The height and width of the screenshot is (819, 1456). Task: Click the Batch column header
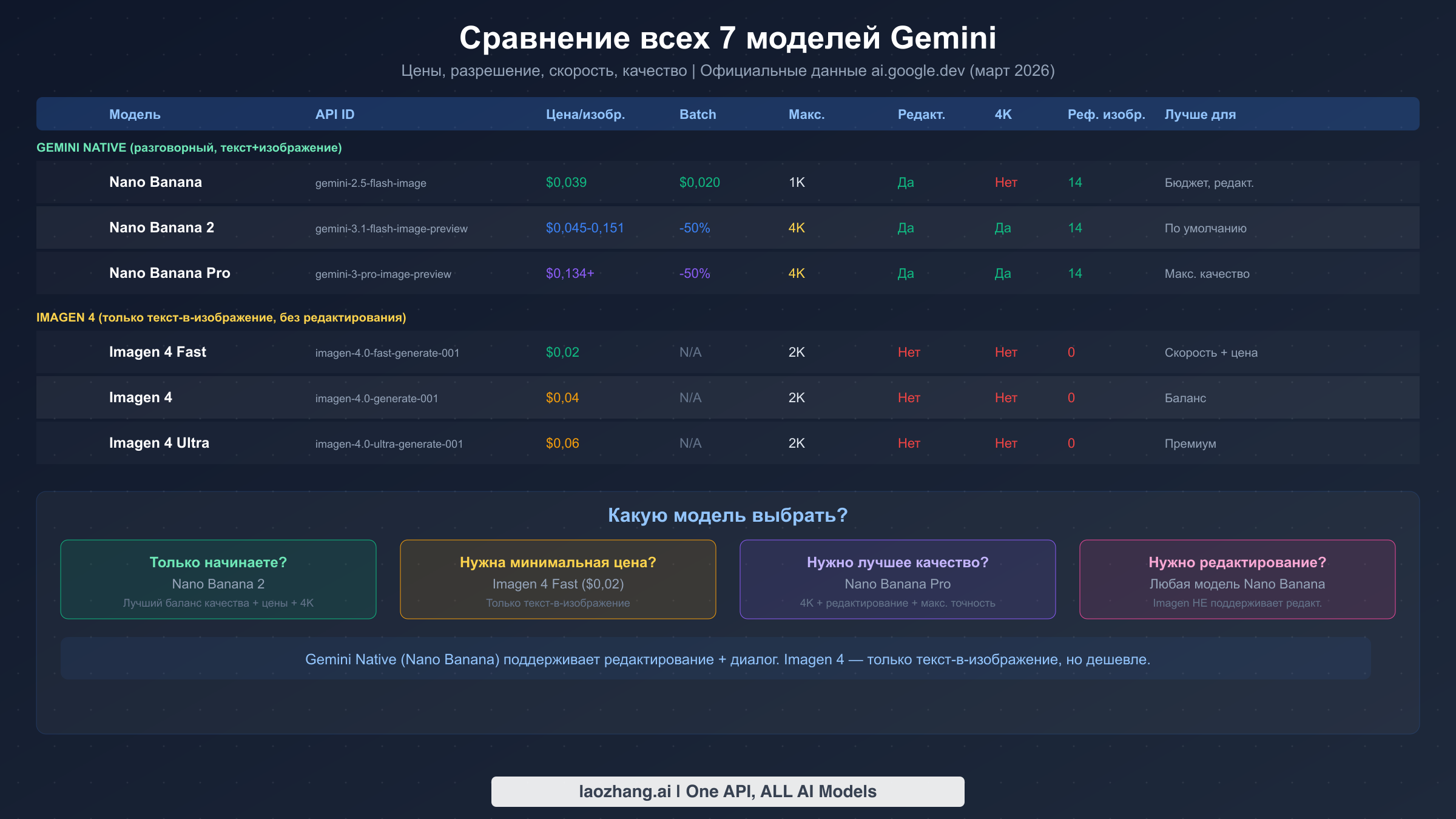pos(697,113)
